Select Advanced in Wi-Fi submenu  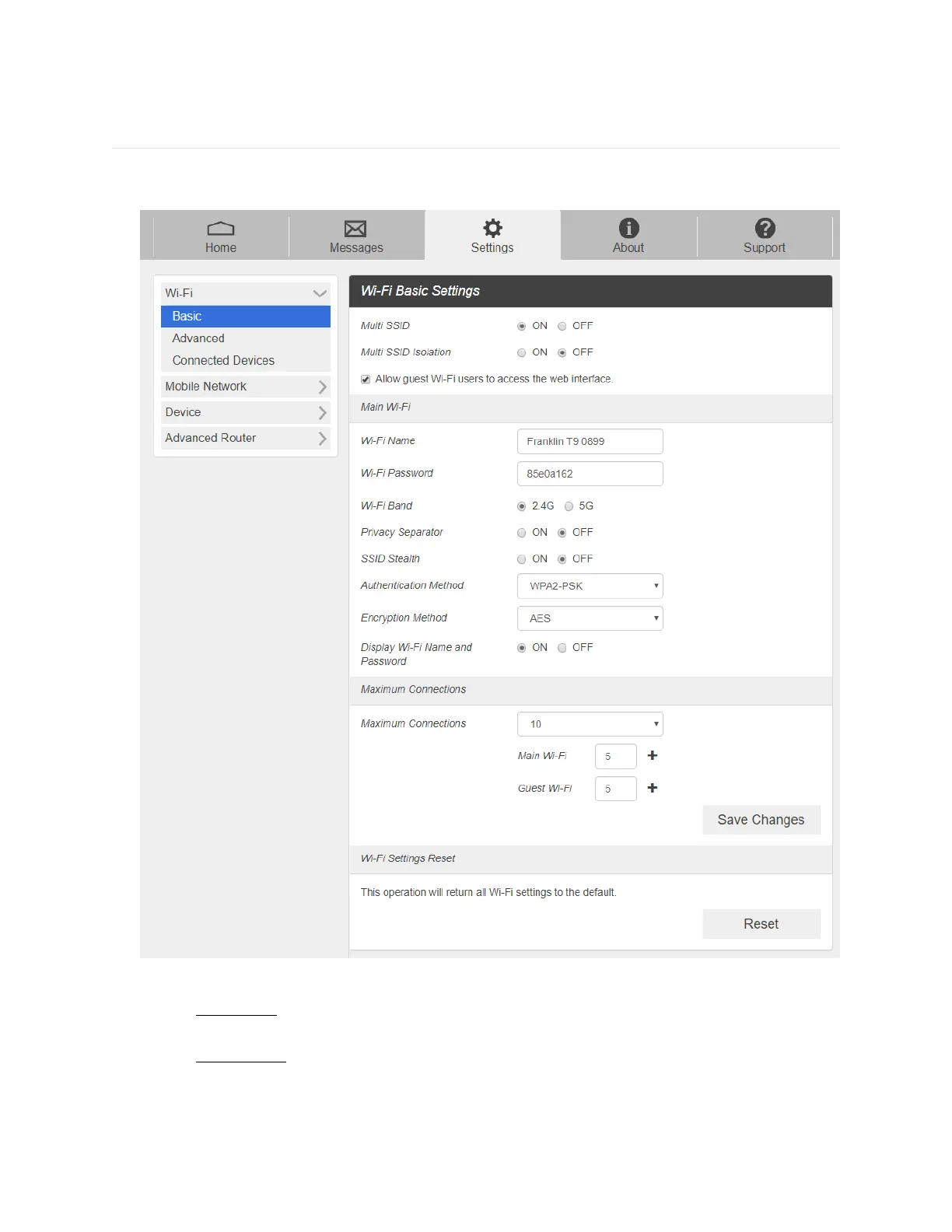click(246, 338)
